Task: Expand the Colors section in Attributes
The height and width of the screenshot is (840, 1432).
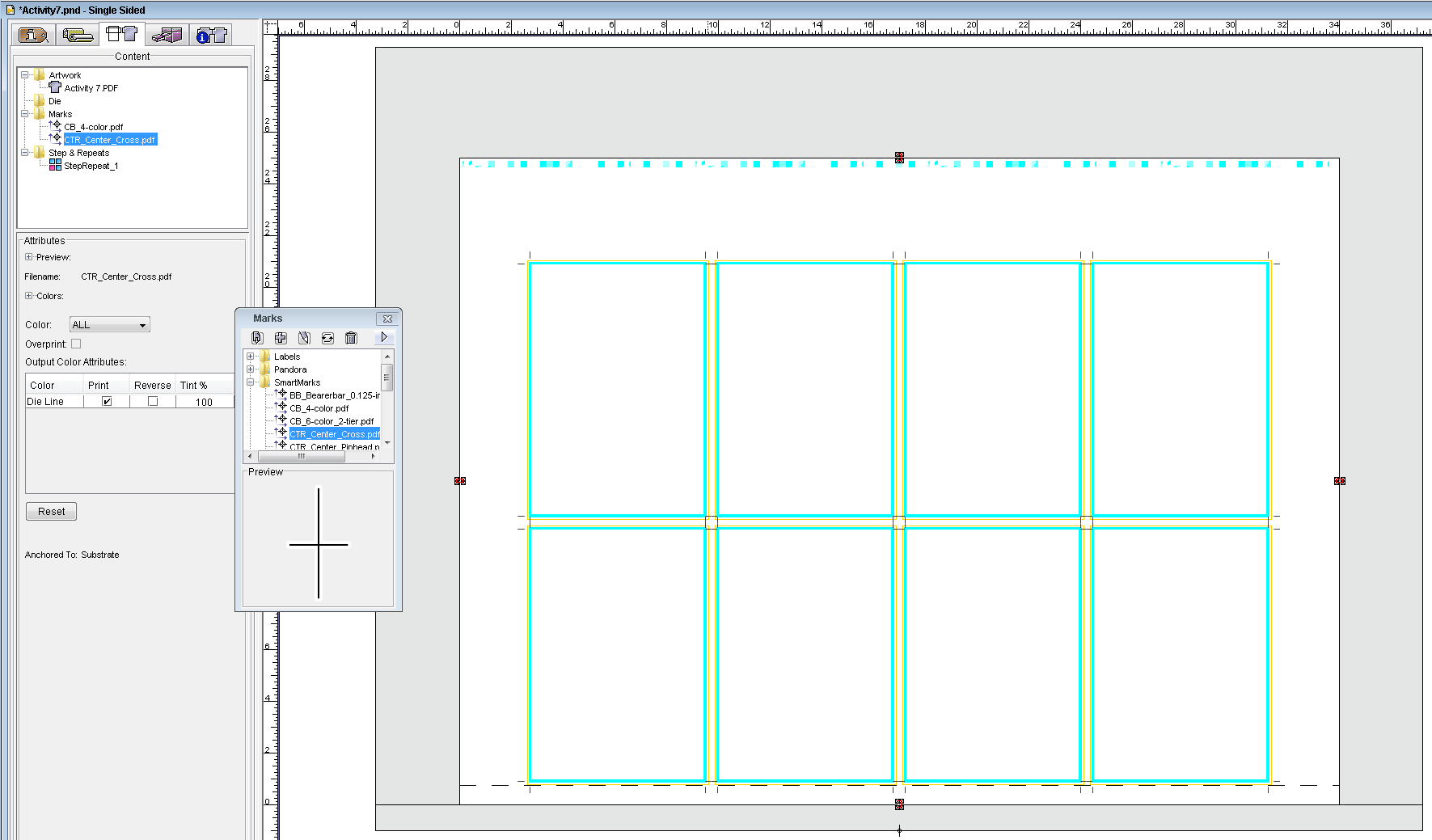Action: [x=29, y=296]
